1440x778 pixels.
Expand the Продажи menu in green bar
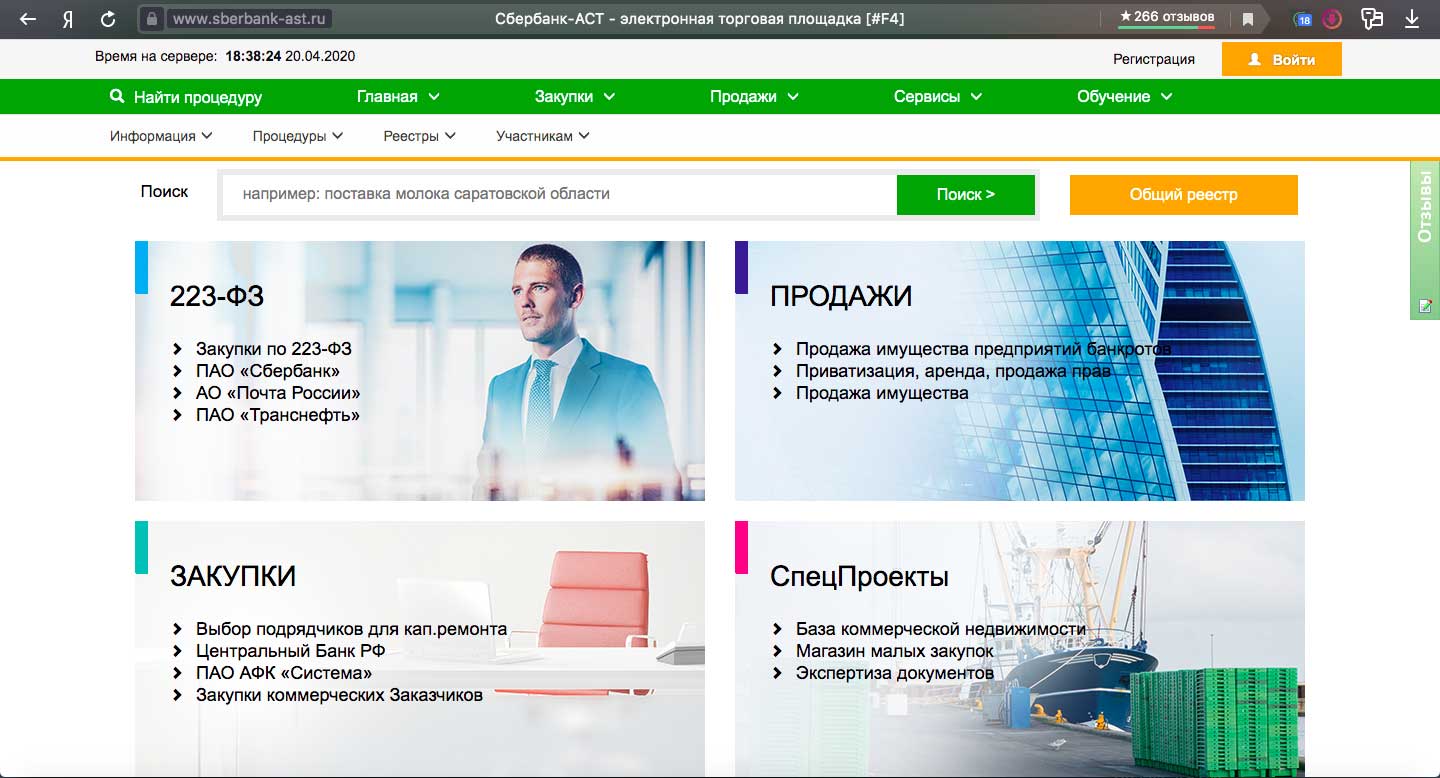[754, 97]
